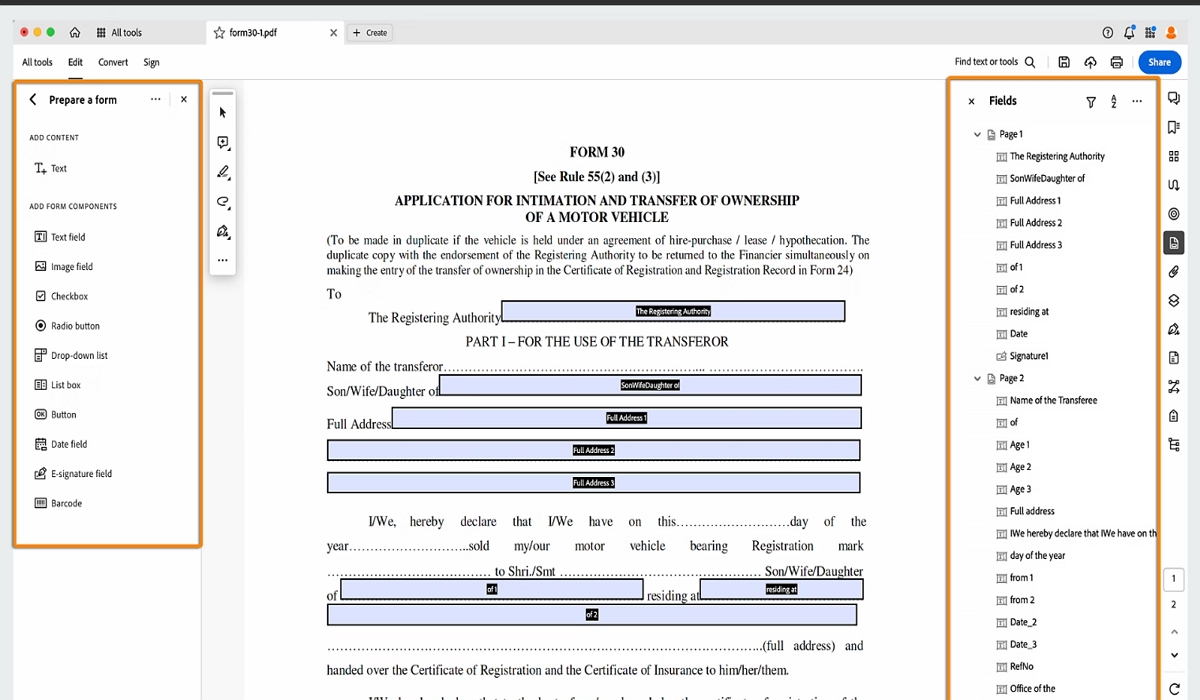Screen dimensions: 1200x700
Task: Add a List box component
Action: click(x=57, y=385)
